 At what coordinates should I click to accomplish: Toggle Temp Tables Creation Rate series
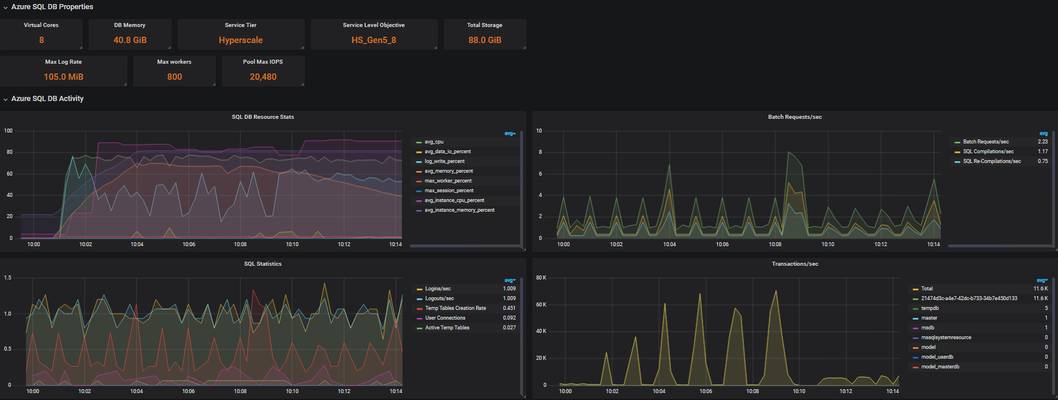coord(455,308)
